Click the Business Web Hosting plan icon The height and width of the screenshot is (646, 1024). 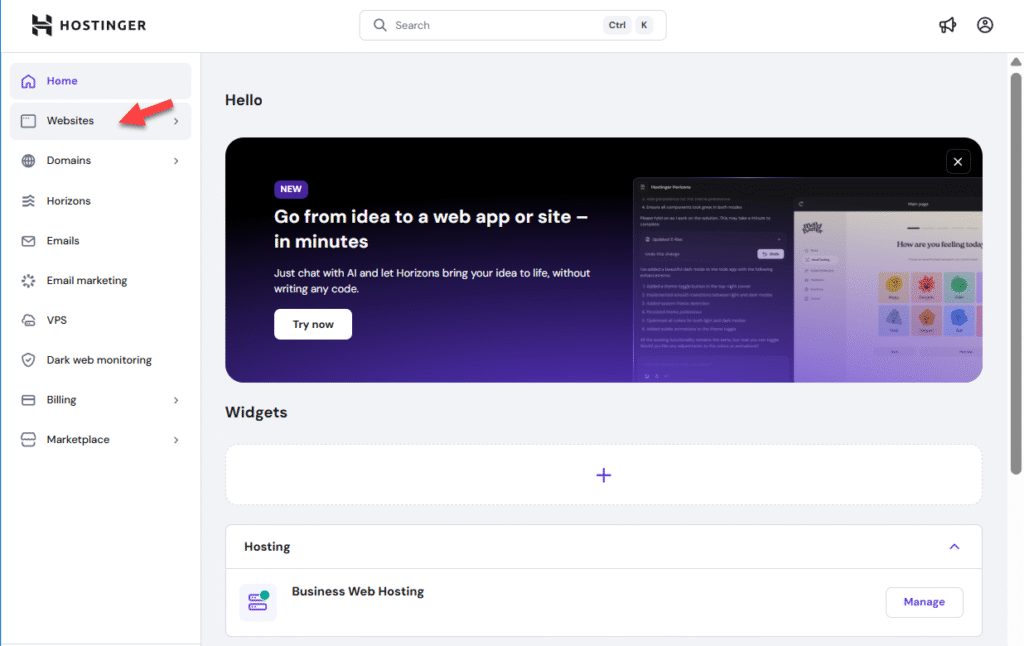click(x=258, y=602)
